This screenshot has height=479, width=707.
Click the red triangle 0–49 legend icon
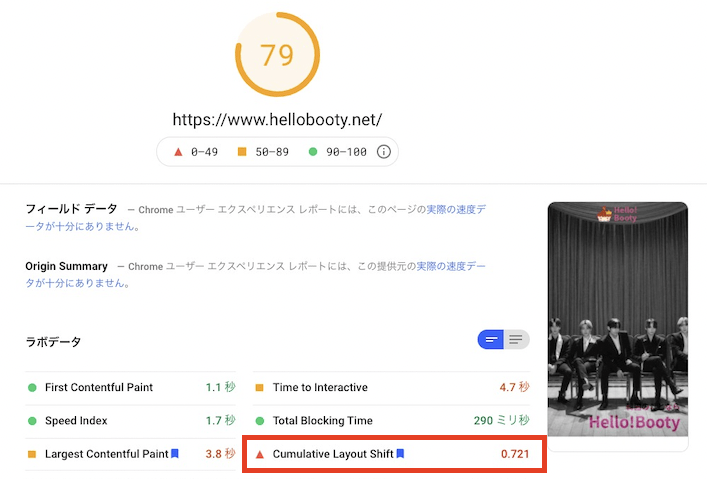[x=178, y=152]
